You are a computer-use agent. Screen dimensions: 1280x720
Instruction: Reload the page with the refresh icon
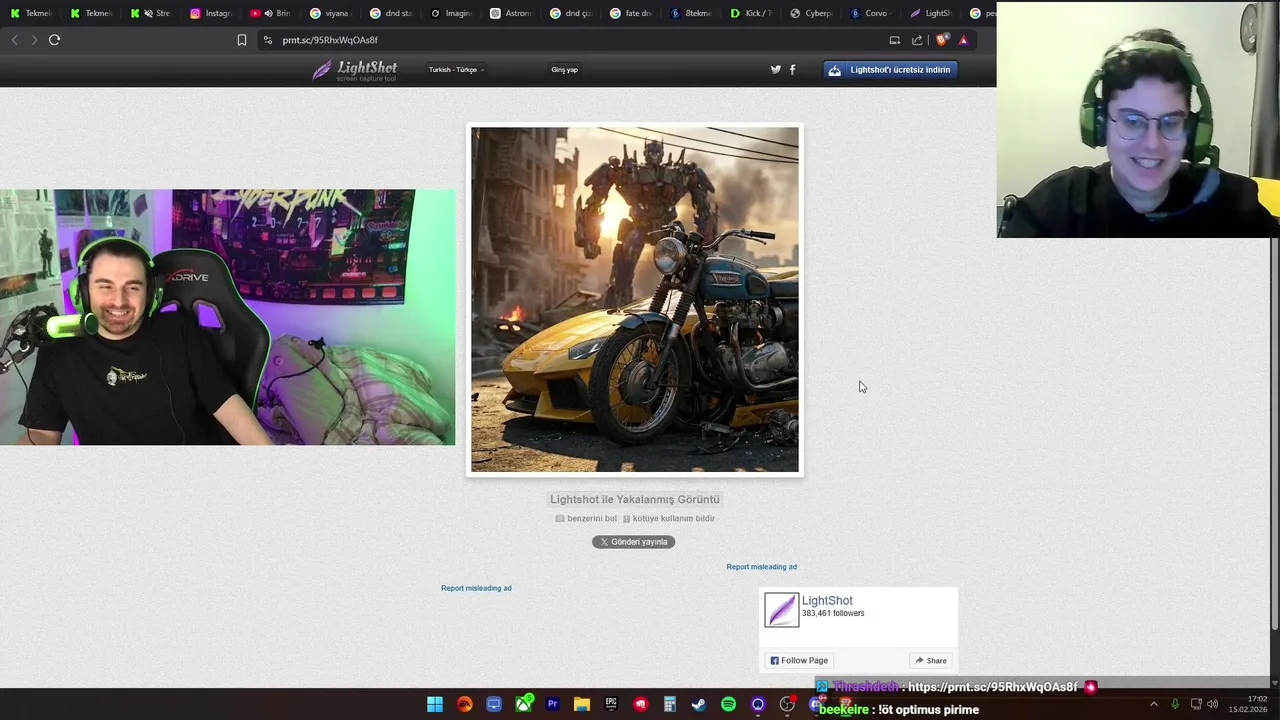pos(54,40)
